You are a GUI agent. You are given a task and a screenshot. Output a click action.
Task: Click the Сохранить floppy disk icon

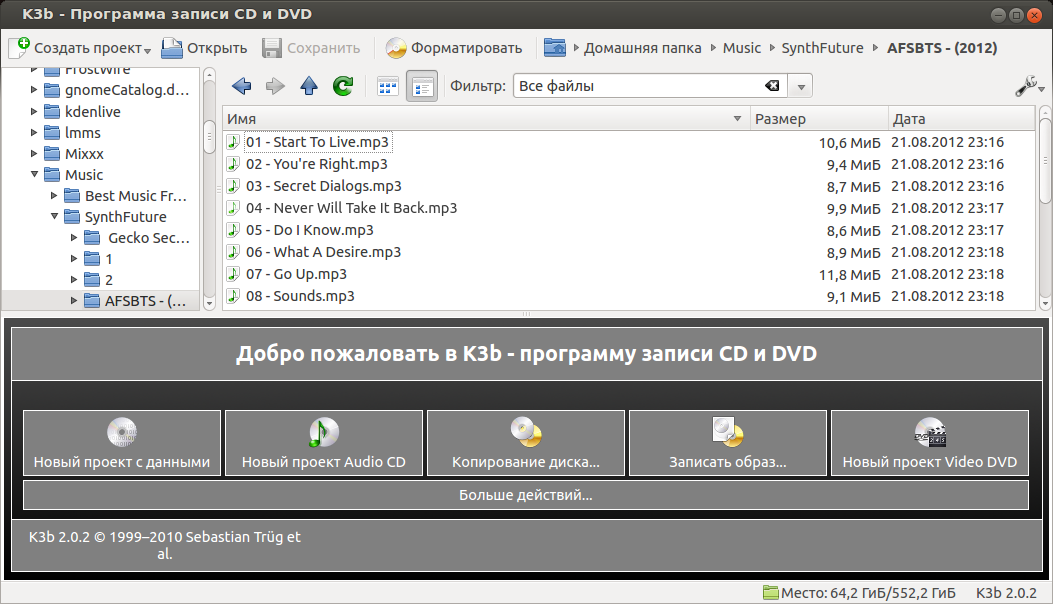(272, 48)
